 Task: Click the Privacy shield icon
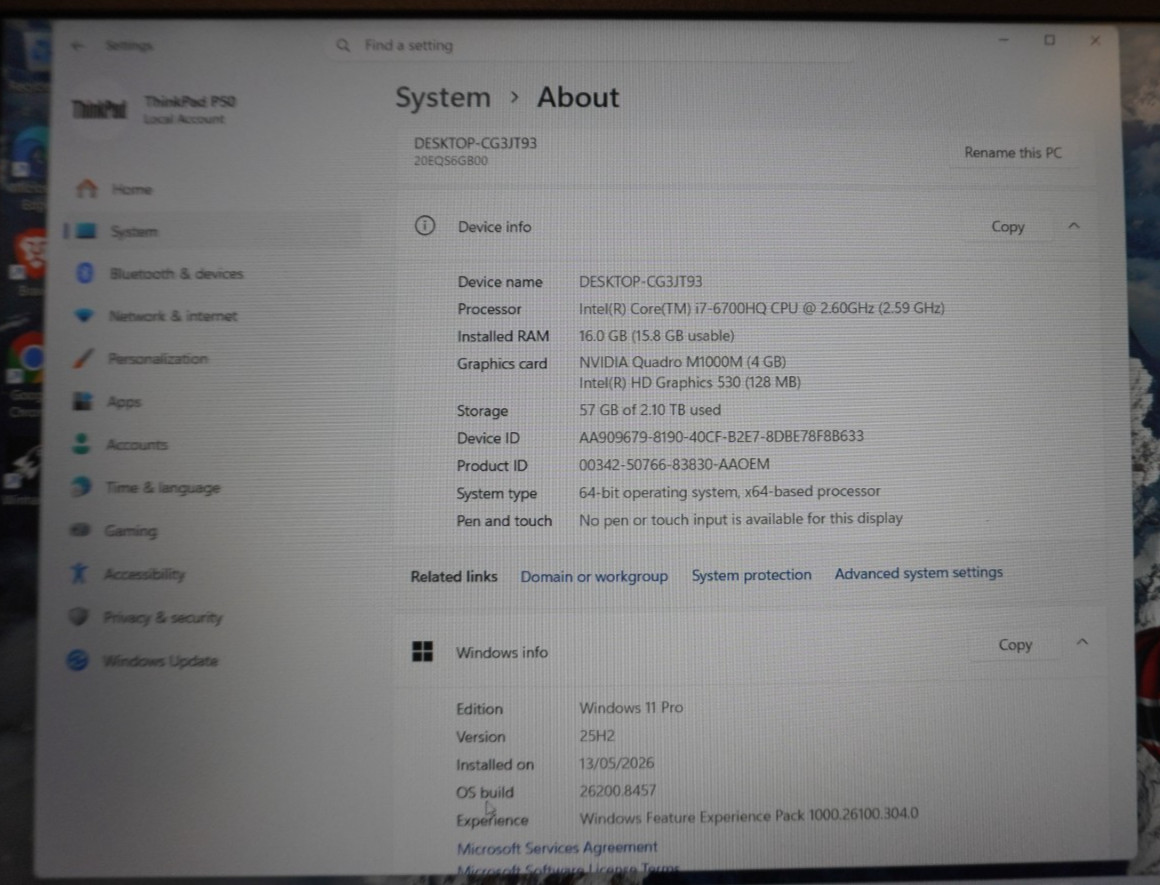tap(78, 616)
